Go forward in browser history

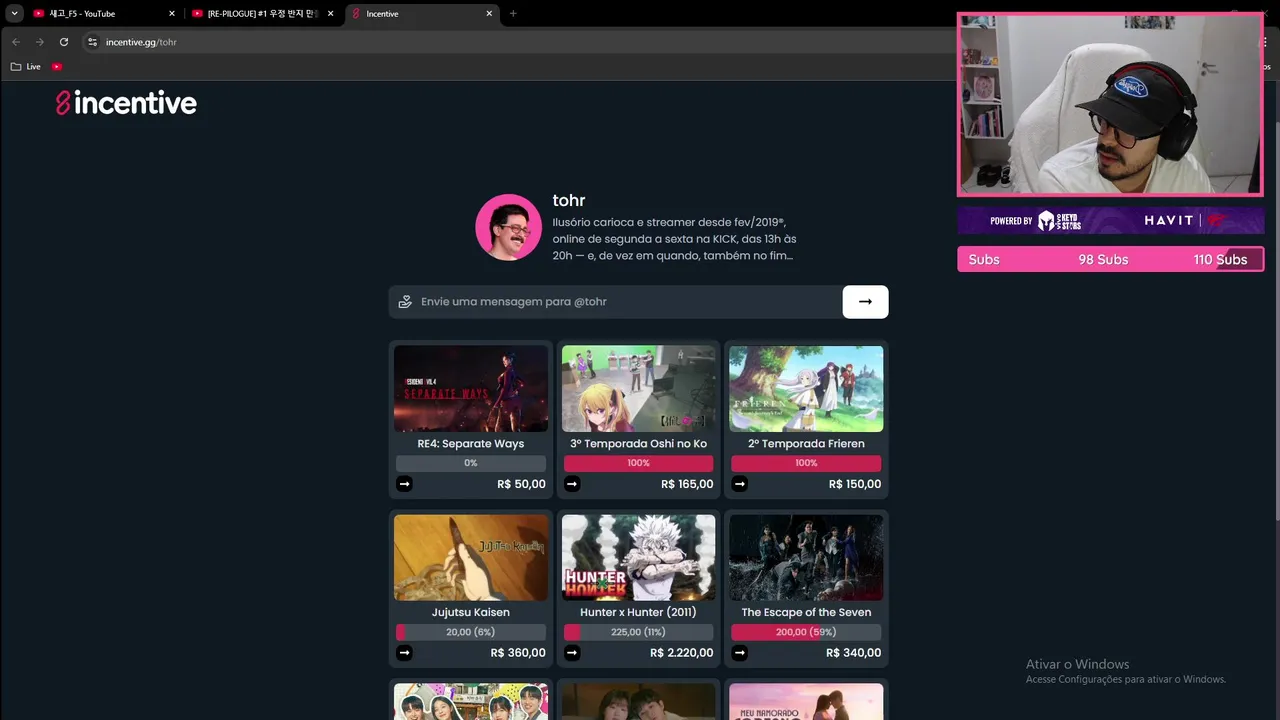click(x=40, y=42)
